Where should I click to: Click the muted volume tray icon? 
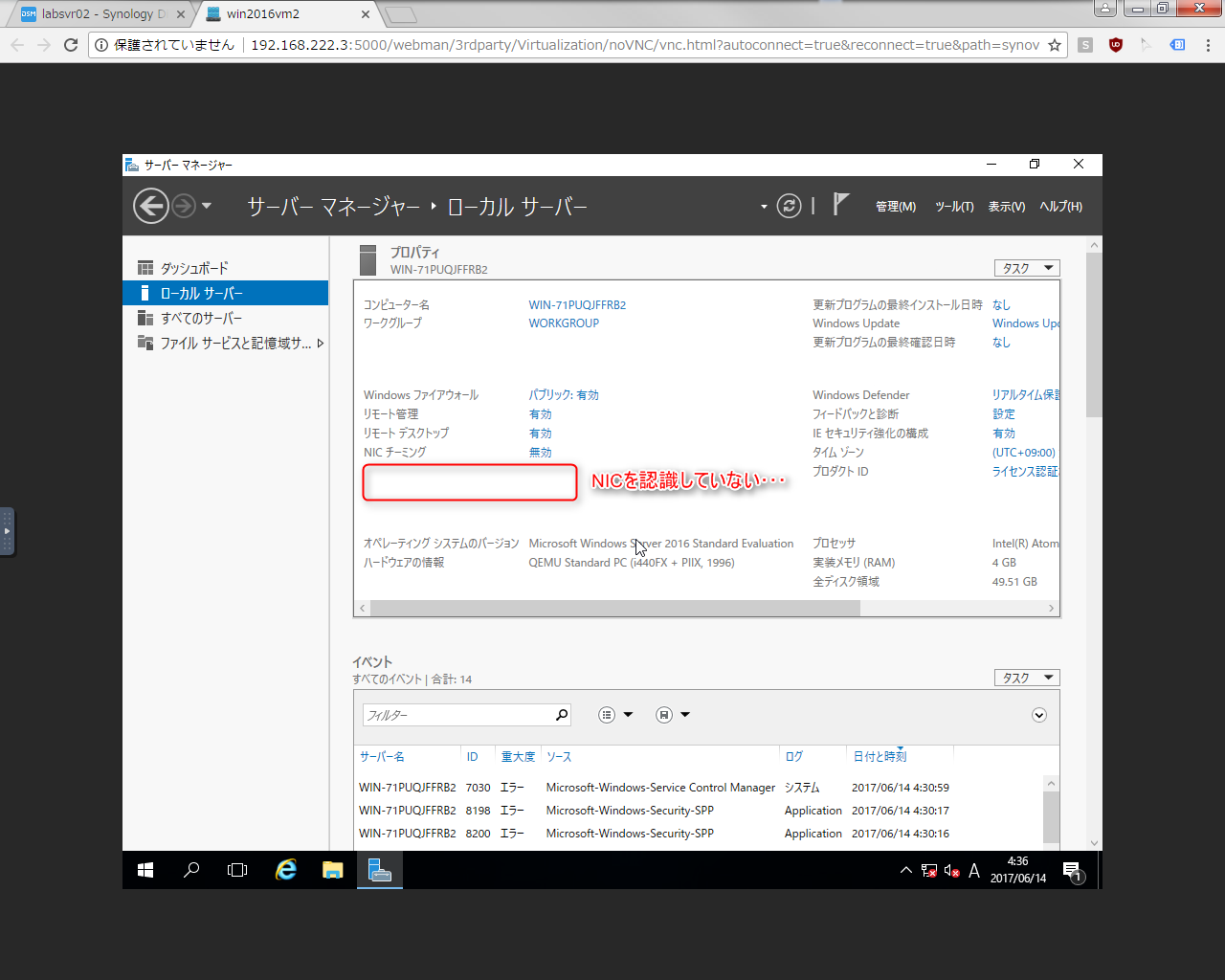coord(951,871)
